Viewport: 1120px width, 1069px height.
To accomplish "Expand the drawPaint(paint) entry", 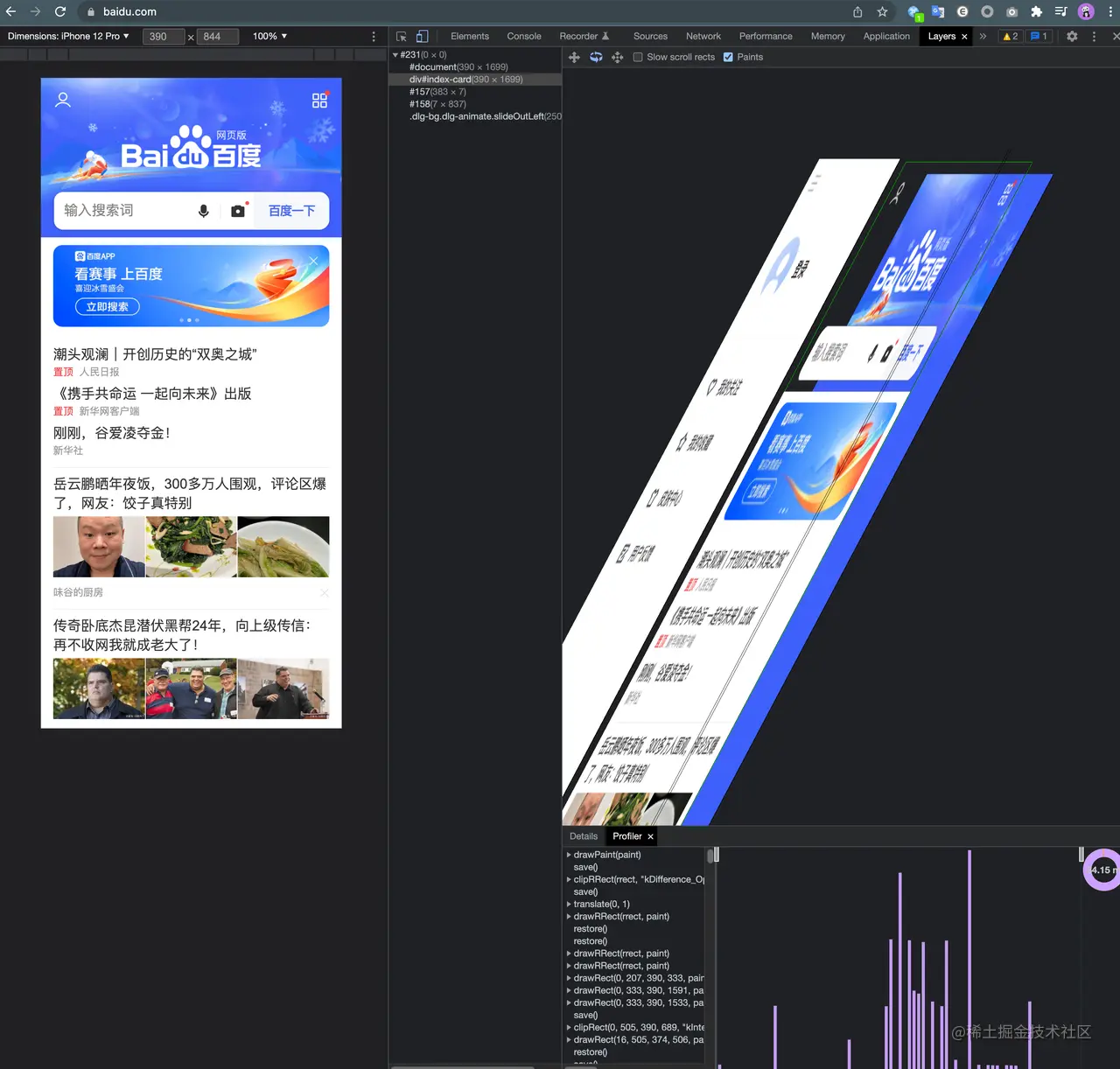I will click(569, 855).
